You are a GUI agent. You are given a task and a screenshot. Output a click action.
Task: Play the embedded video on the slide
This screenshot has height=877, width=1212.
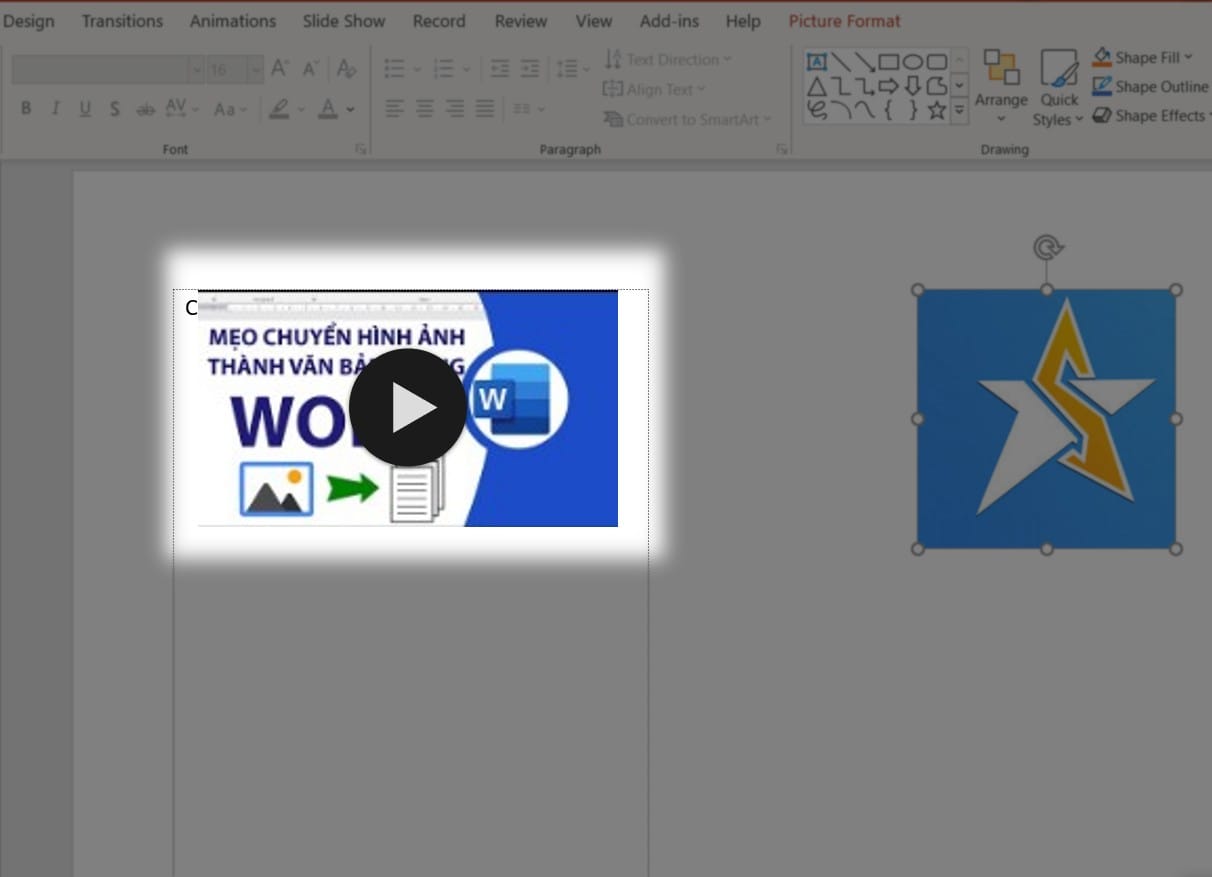(407, 408)
